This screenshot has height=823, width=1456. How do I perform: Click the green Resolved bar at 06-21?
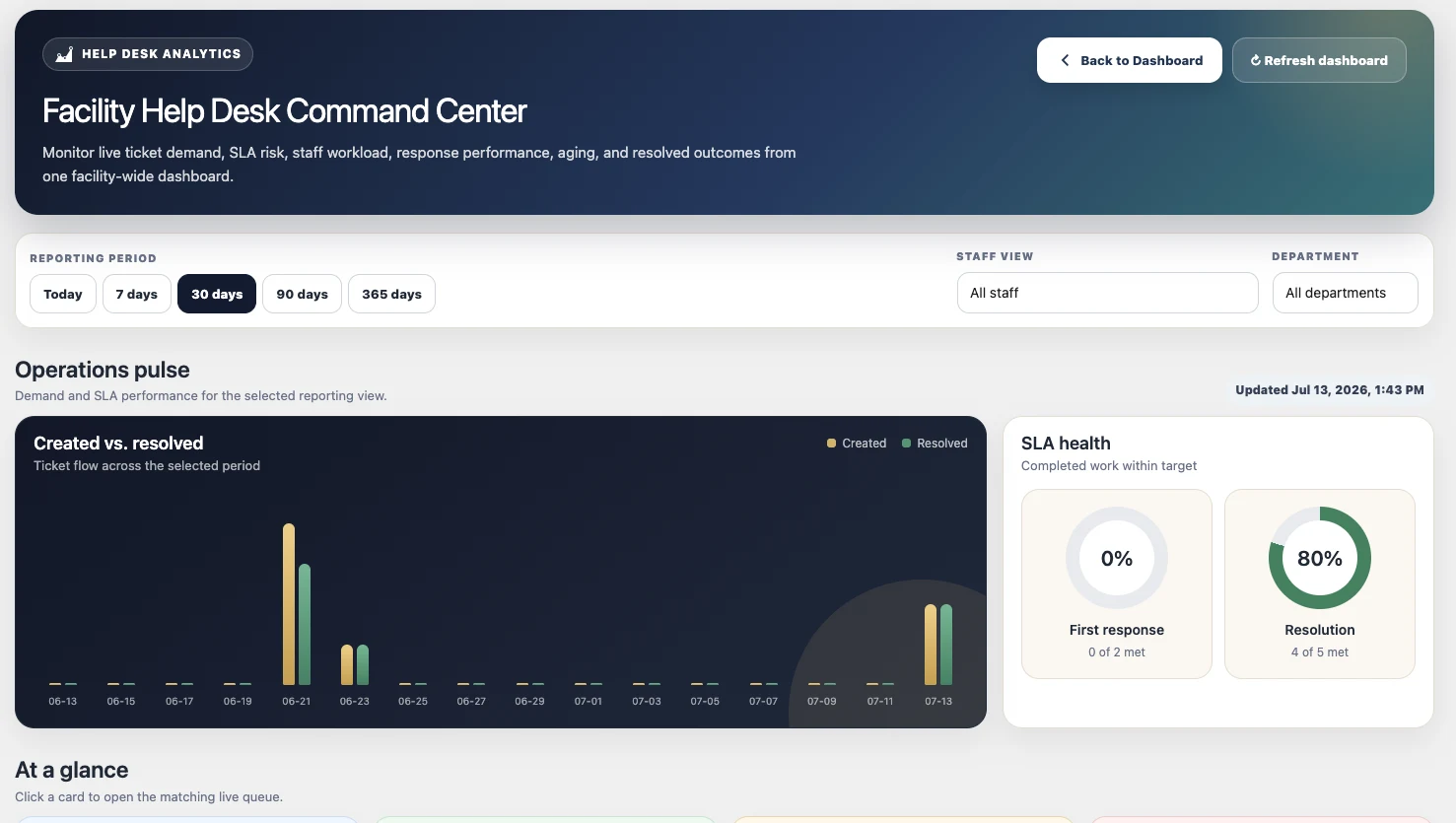coord(305,625)
